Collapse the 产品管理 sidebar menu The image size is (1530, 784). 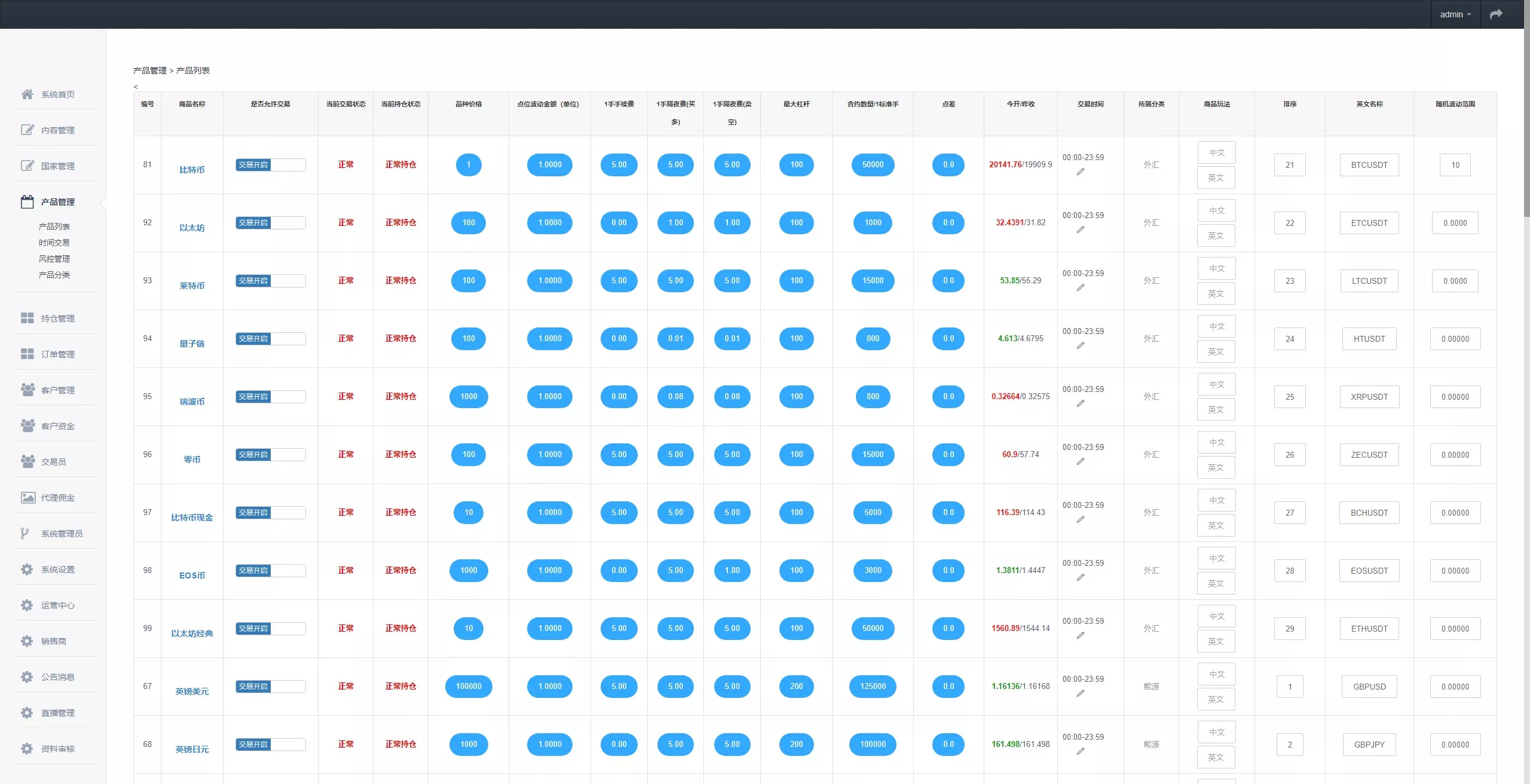[57, 202]
